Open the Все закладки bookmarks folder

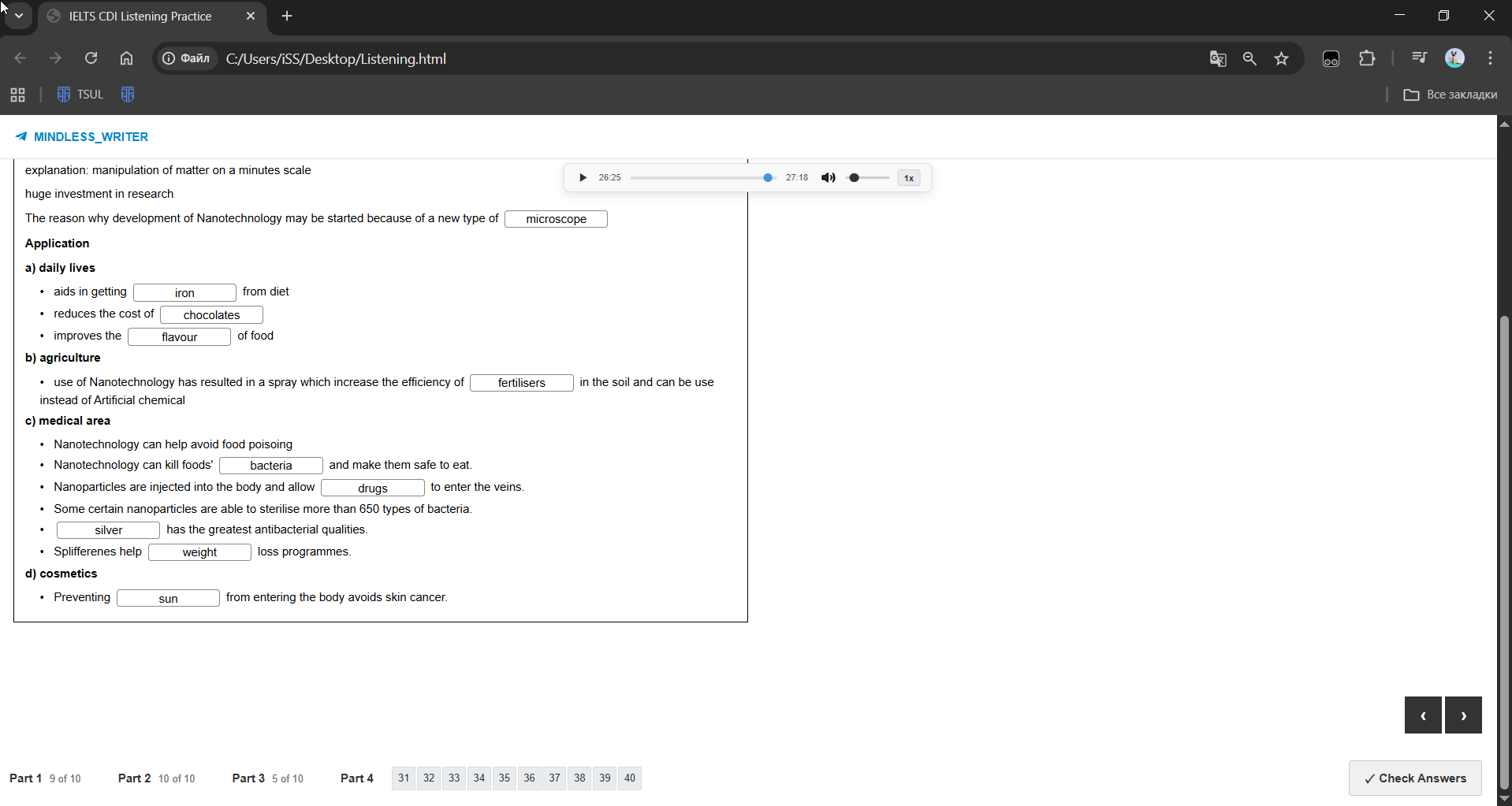click(x=1450, y=95)
